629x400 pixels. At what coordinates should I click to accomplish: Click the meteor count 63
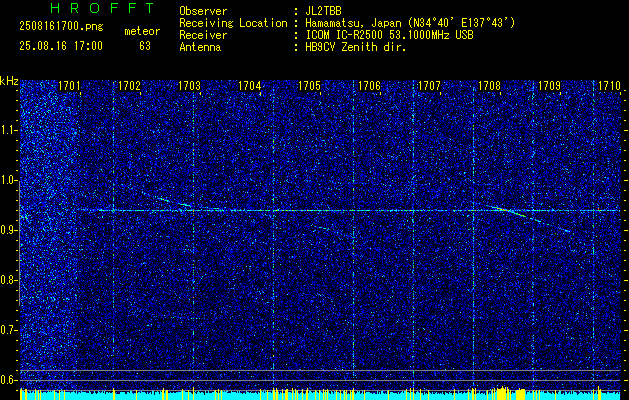(x=145, y=46)
